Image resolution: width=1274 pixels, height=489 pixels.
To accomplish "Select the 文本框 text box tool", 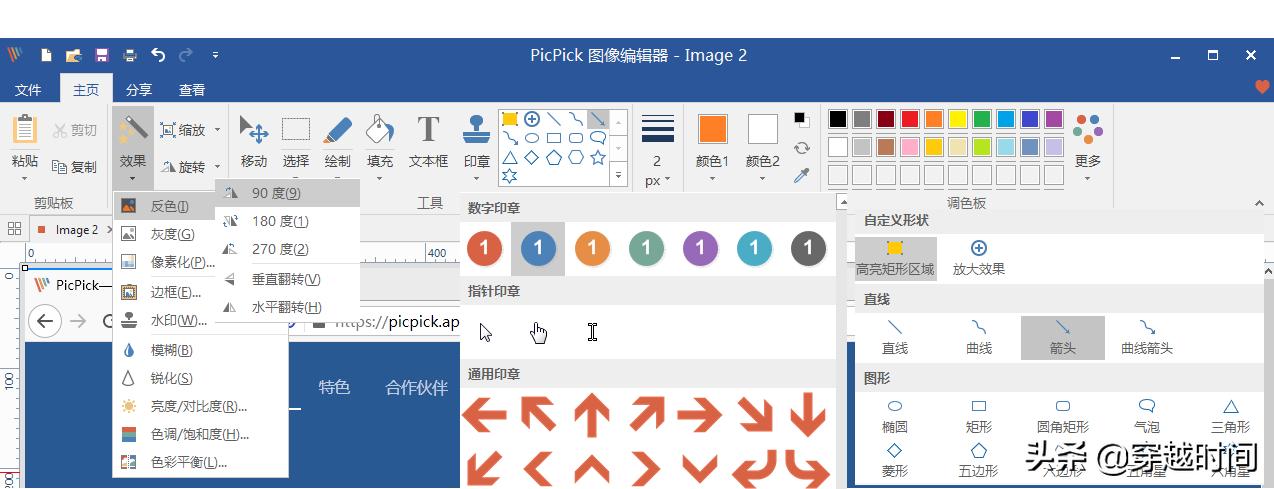I will [x=429, y=143].
